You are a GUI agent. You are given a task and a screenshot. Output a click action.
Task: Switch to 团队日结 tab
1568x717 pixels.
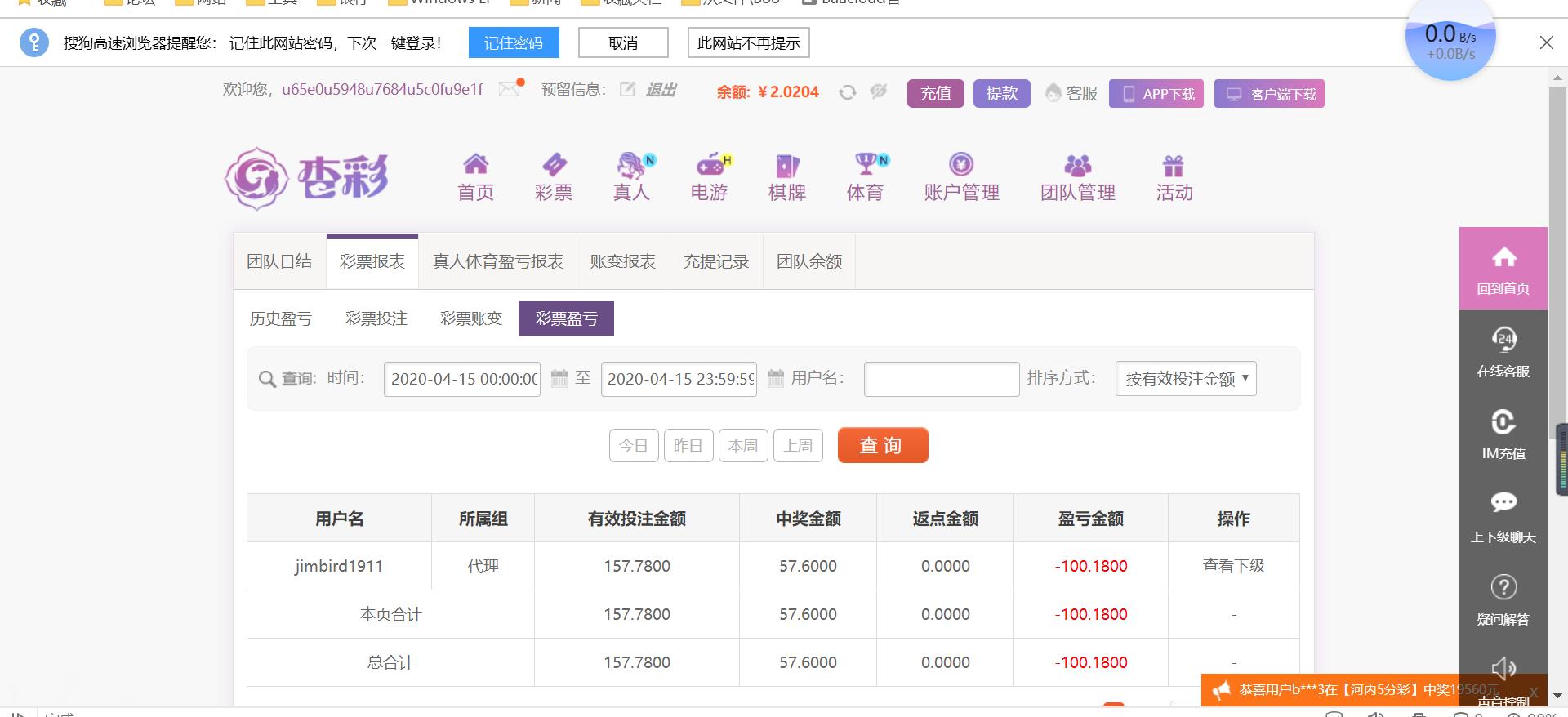click(x=279, y=261)
